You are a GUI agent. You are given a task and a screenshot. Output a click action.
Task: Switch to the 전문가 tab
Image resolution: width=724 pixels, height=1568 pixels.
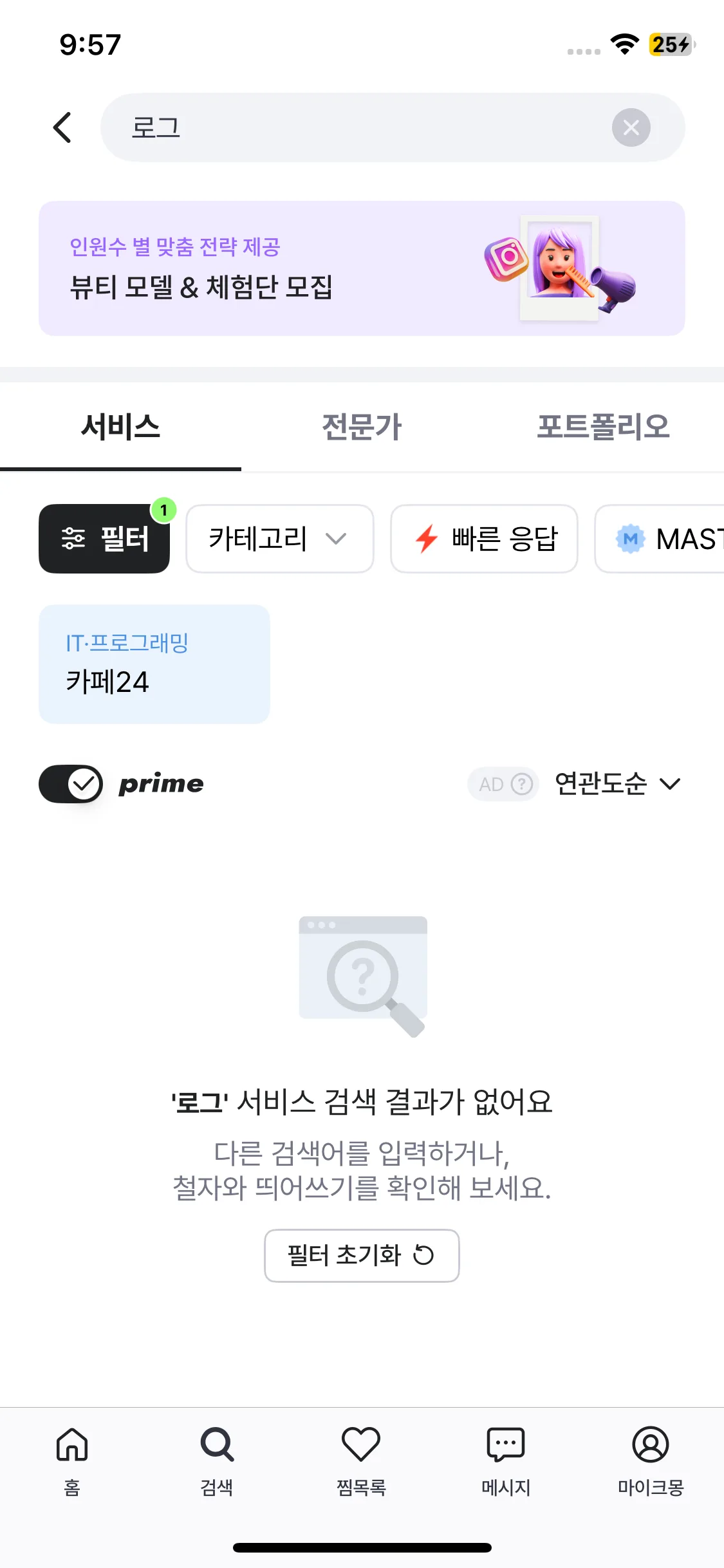(362, 427)
